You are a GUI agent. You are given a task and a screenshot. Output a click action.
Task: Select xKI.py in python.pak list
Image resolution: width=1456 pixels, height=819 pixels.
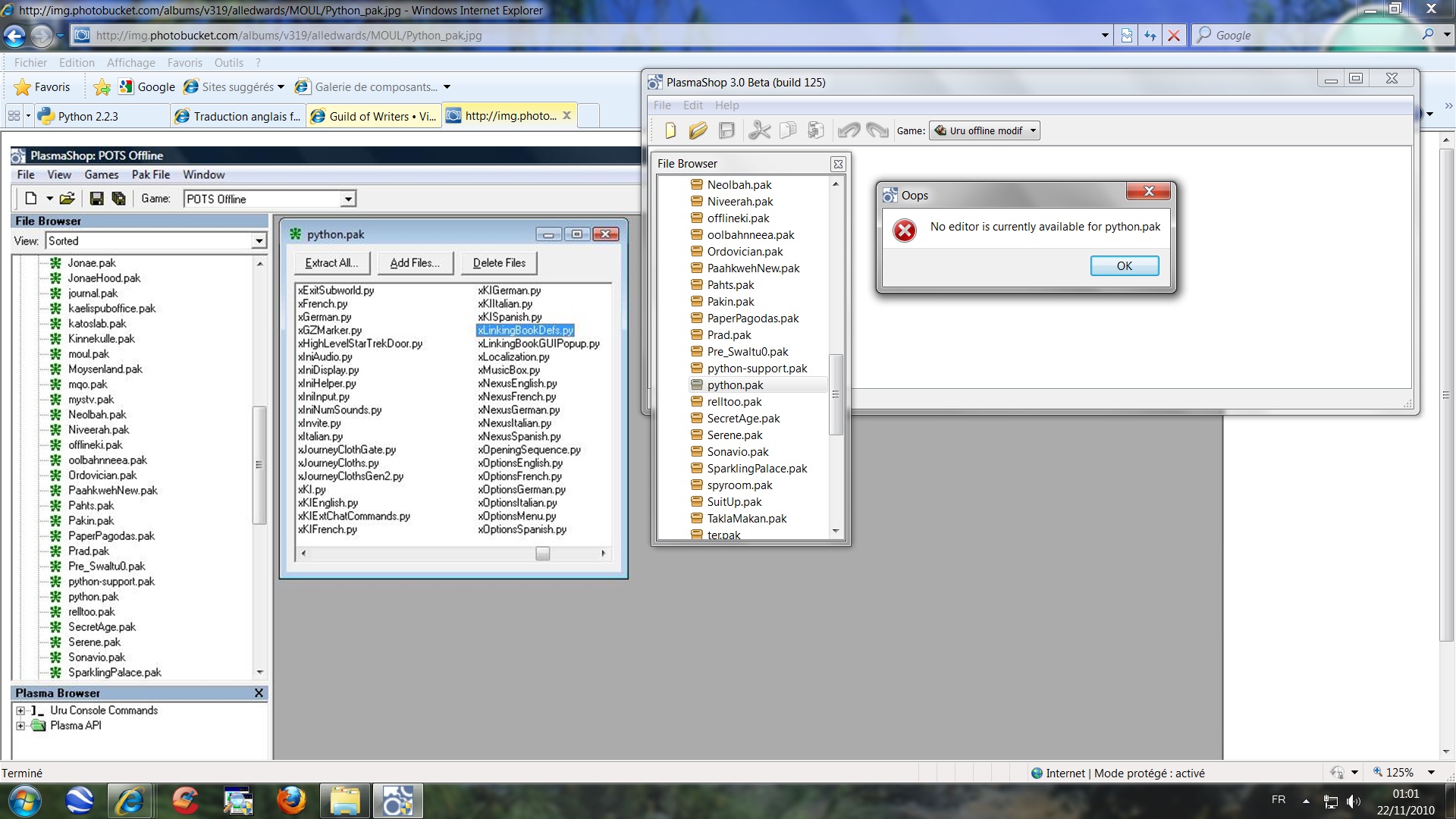pyautogui.click(x=312, y=490)
